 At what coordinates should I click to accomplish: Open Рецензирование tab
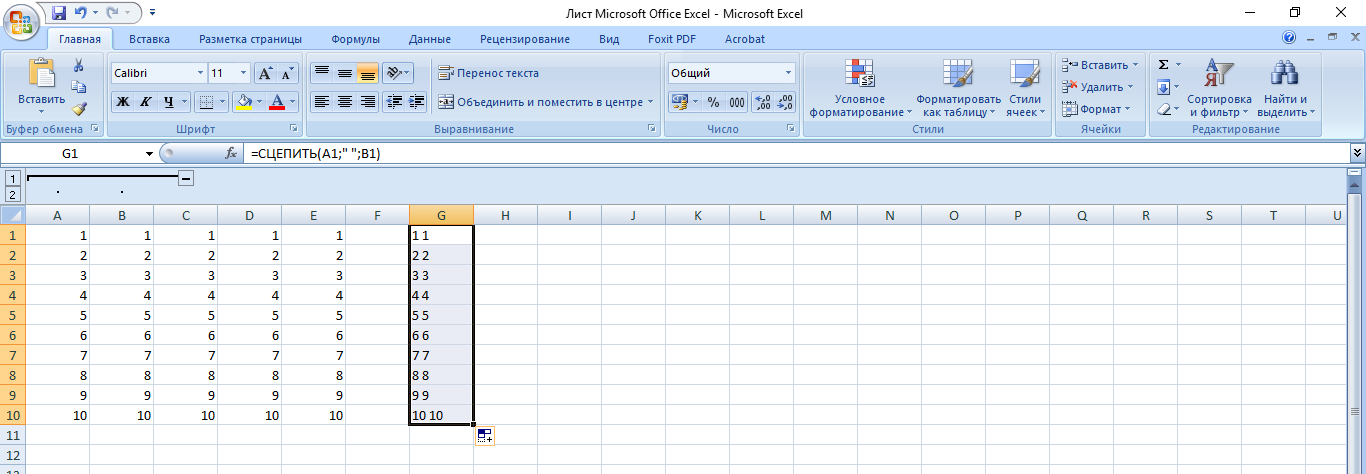click(x=525, y=39)
